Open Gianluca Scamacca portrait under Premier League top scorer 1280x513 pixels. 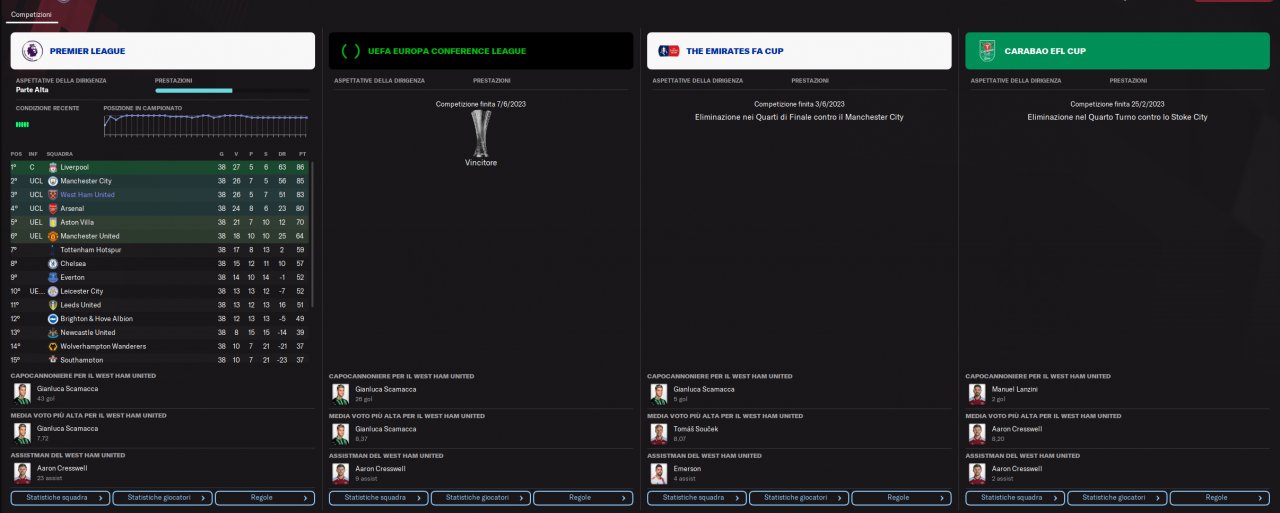22,392
